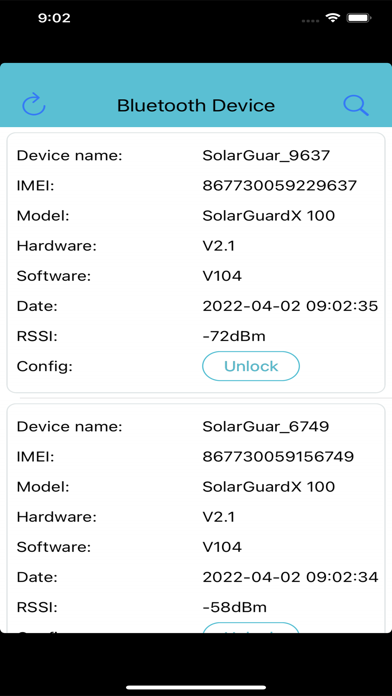
Task: Tap the Bluetooth Device title
Action: click(196, 106)
